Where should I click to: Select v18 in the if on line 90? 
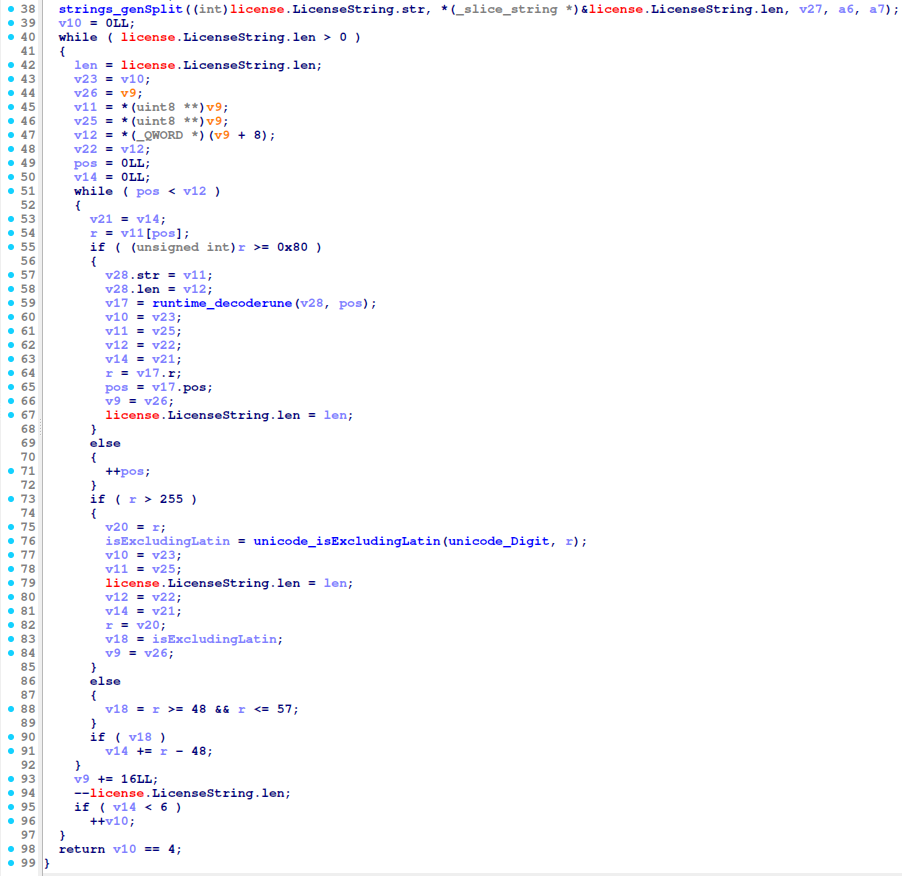tap(140, 737)
